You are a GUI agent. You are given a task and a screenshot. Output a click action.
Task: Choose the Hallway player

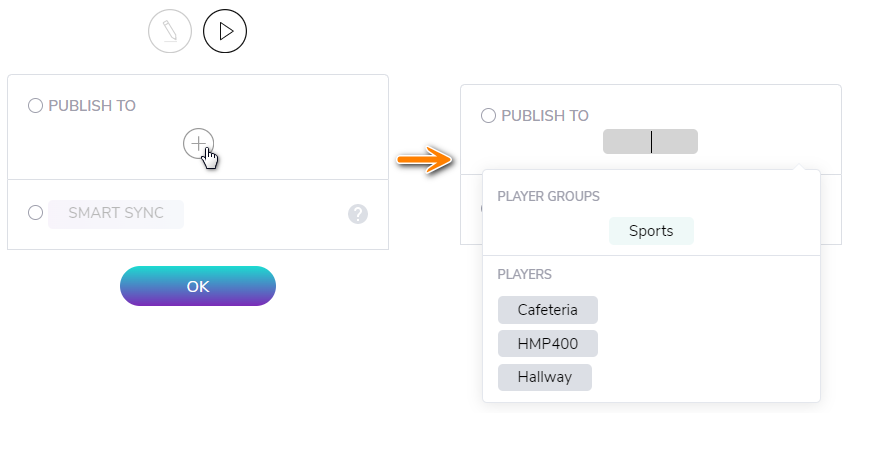544,377
